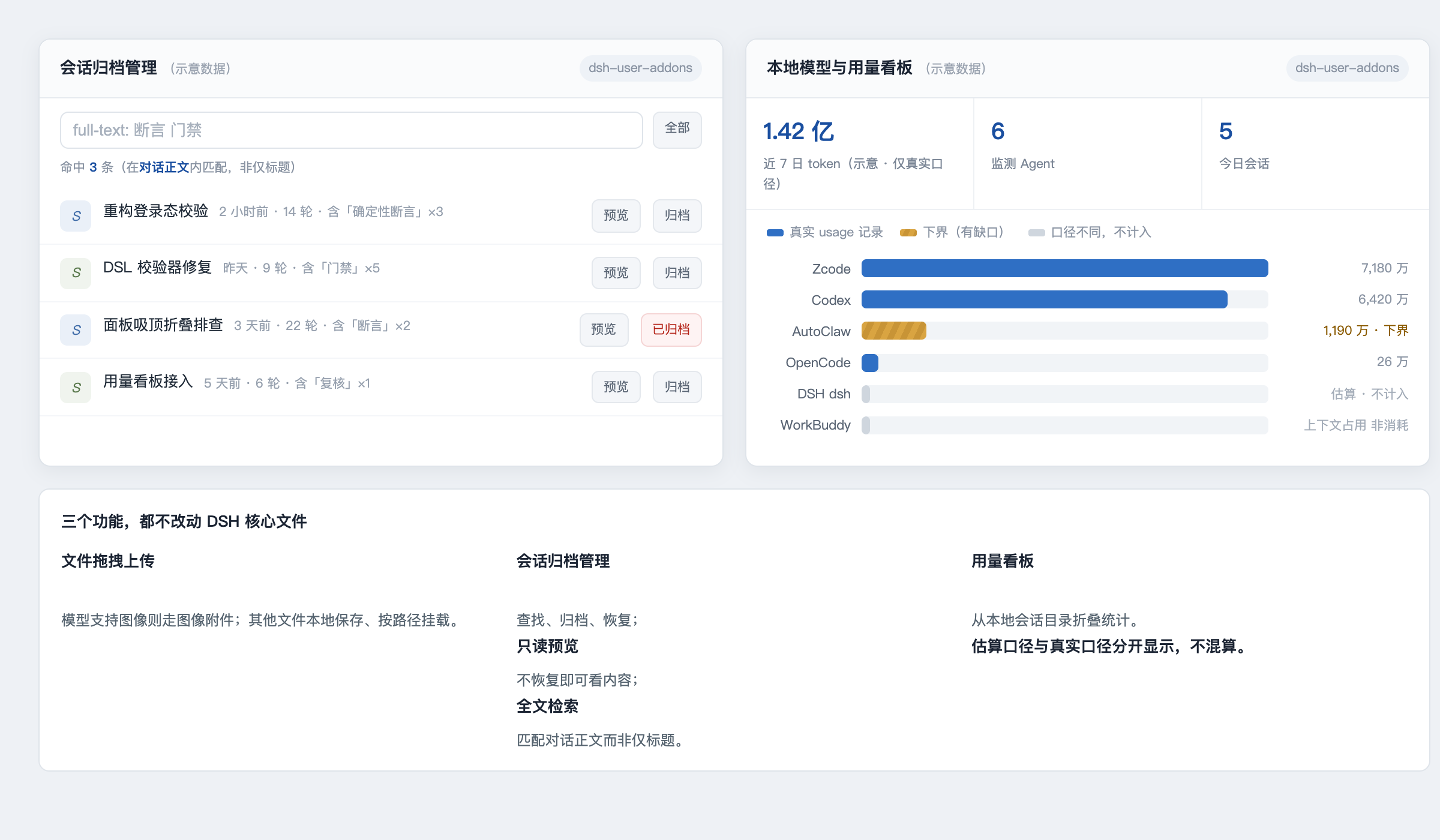Click the 全文检索 bold text
The width and height of the screenshot is (1440, 840).
tap(547, 706)
